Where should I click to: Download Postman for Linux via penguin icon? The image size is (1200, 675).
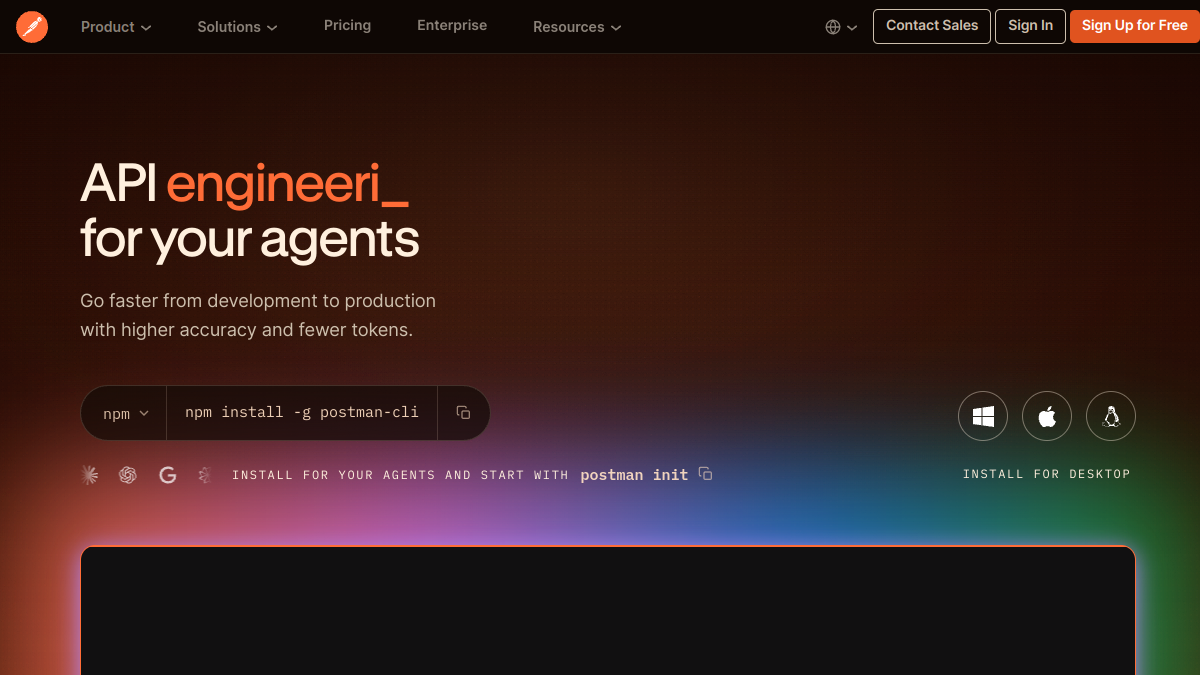point(1111,416)
